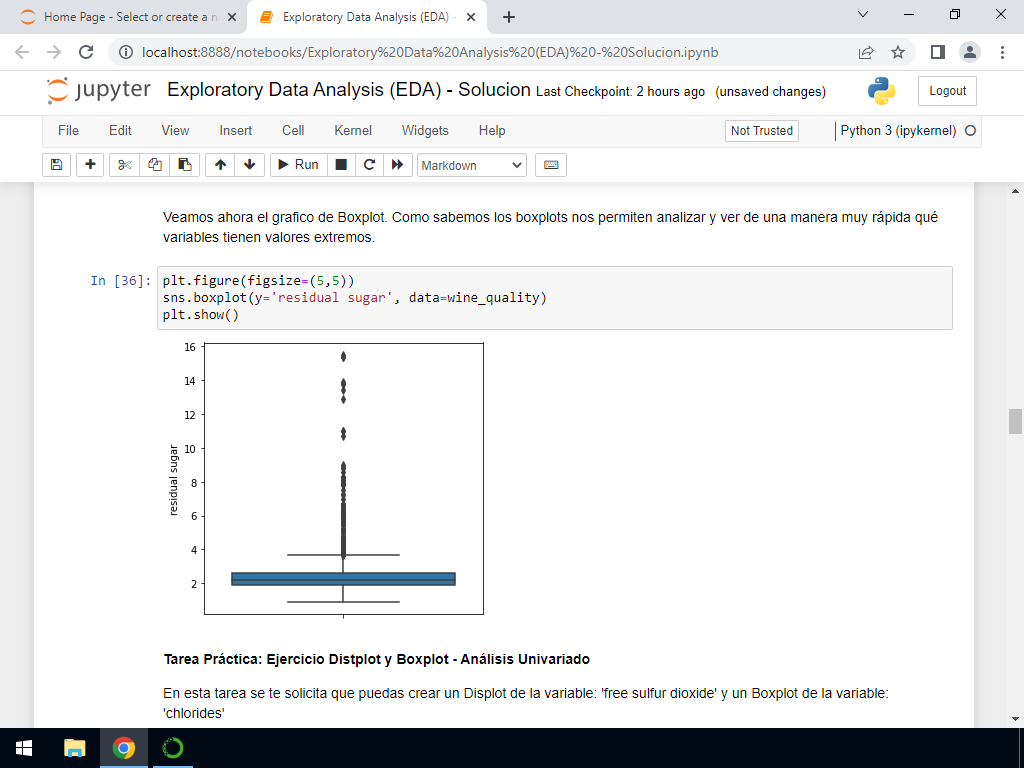Screen dimensions: 1024x768
Task: Move selected cell up arrow
Action: tap(220, 165)
